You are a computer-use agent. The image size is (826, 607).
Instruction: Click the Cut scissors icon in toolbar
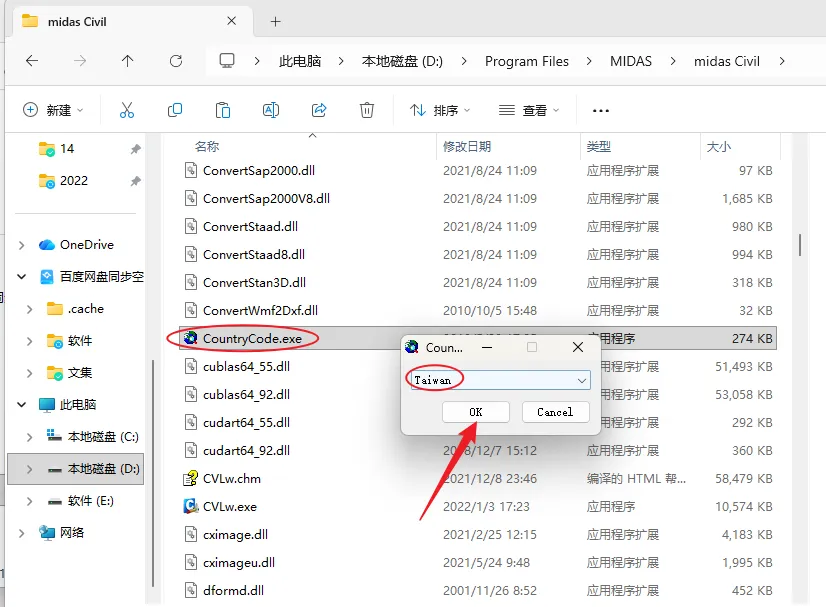(x=126, y=110)
